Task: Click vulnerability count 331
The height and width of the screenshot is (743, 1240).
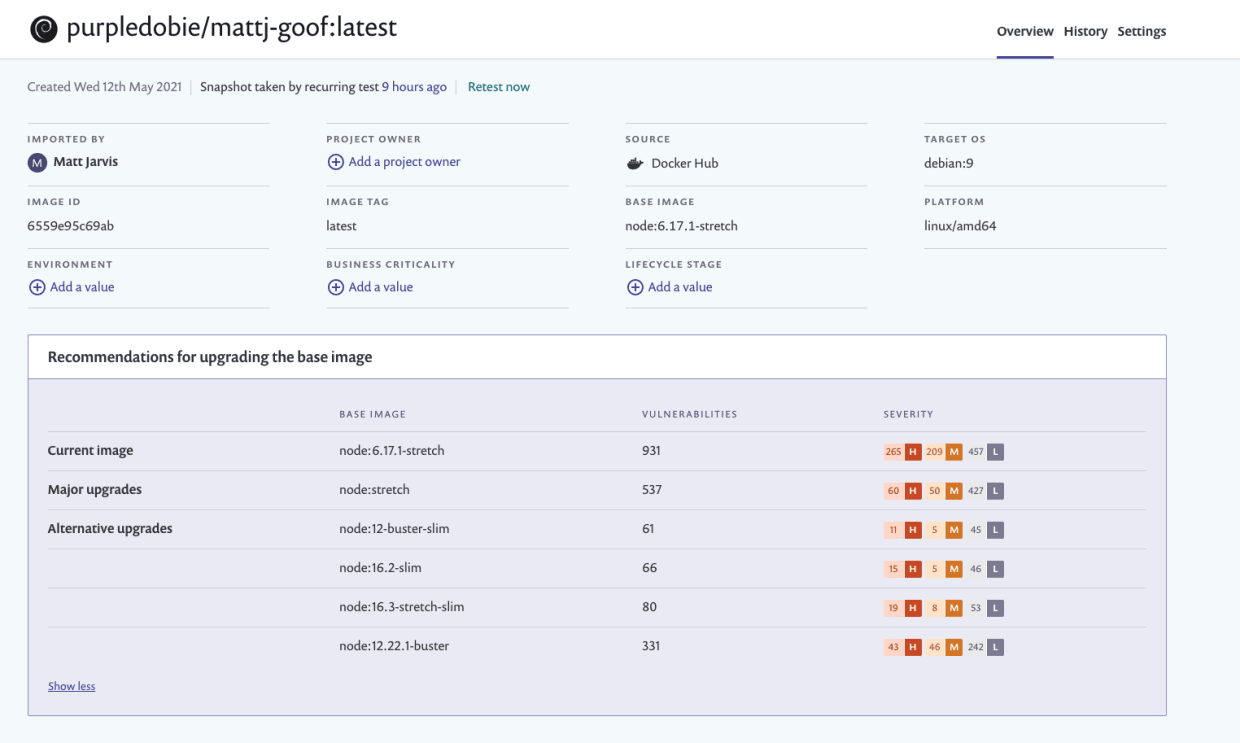Action: pyautogui.click(x=651, y=646)
